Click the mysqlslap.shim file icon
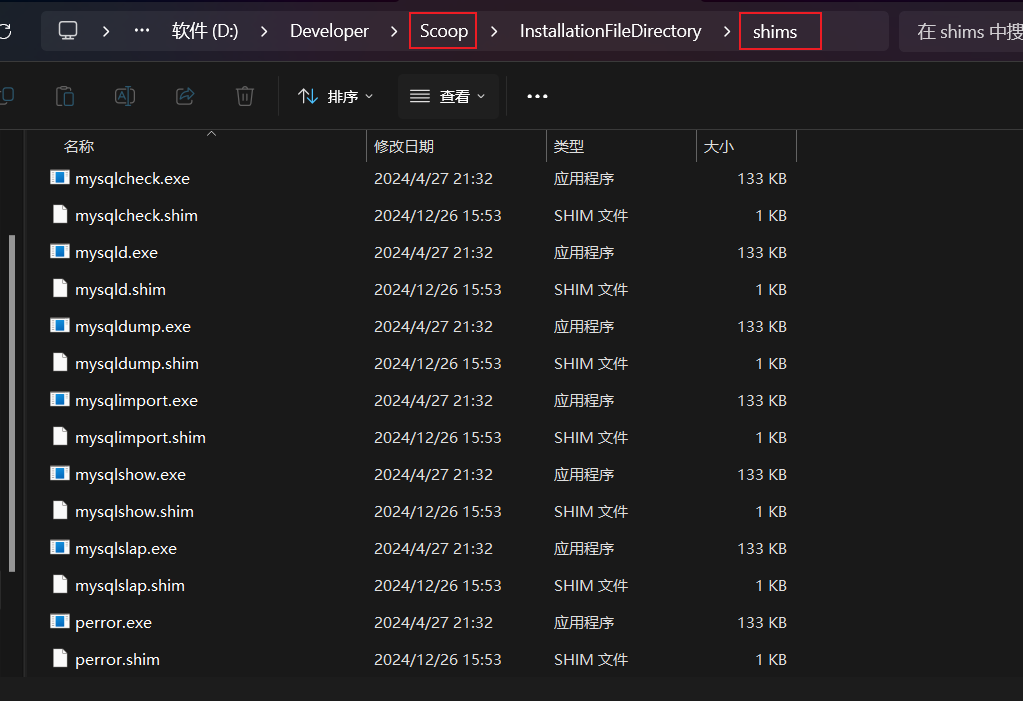The width and height of the screenshot is (1023, 701). [x=60, y=585]
